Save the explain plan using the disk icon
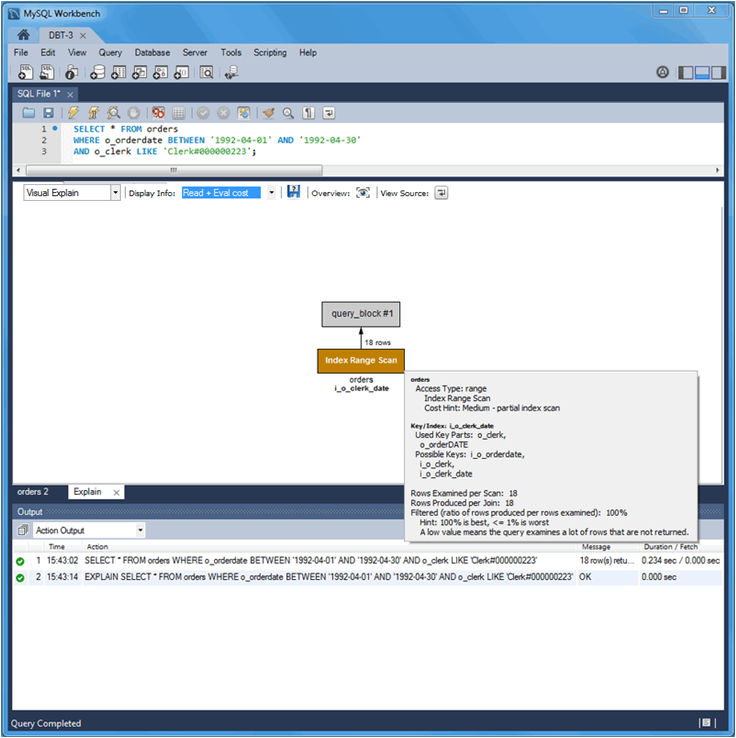 [293, 192]
